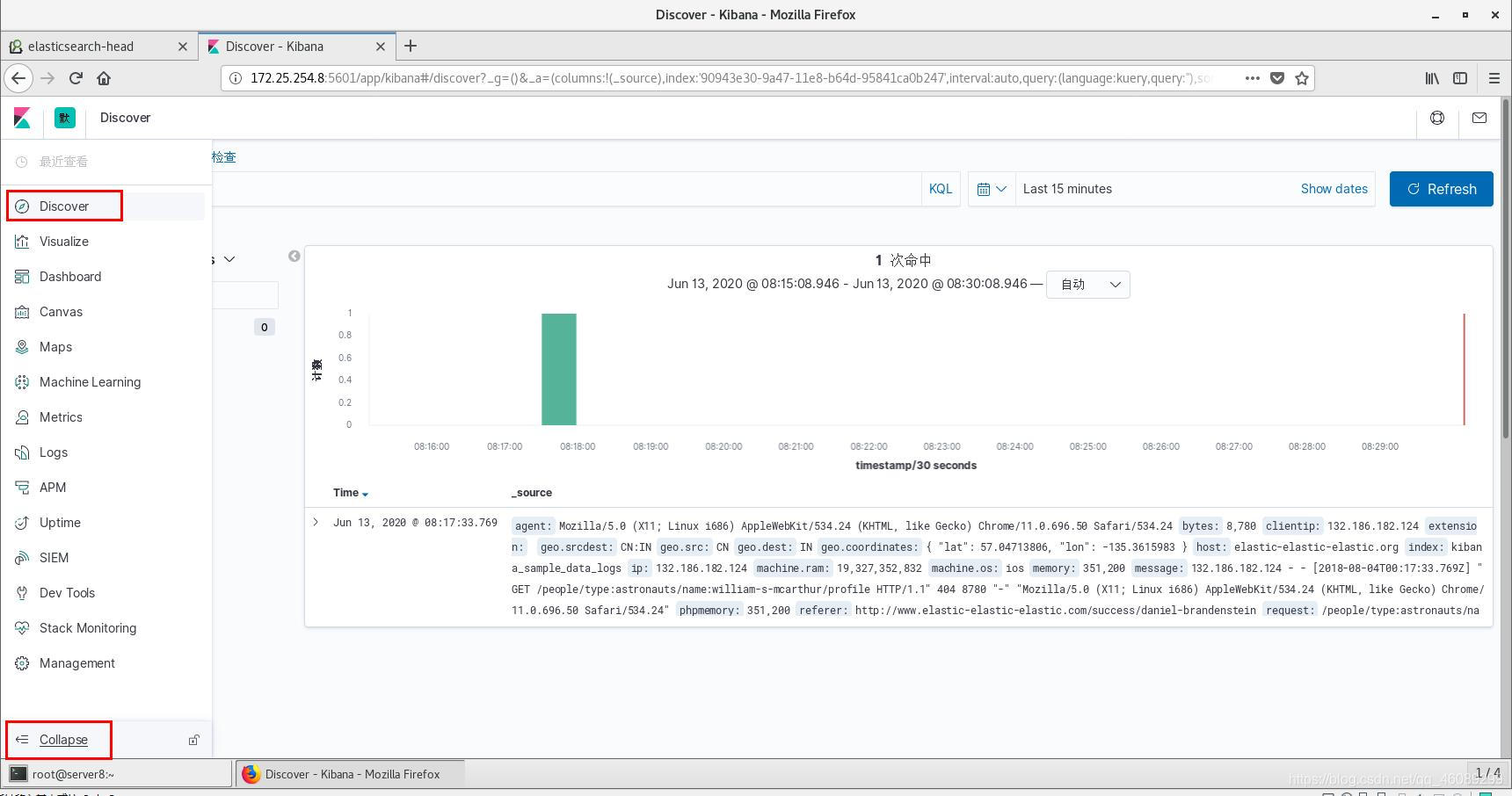
Task: Open the Firefox hamburger menu
Action: pos(1494,78)
